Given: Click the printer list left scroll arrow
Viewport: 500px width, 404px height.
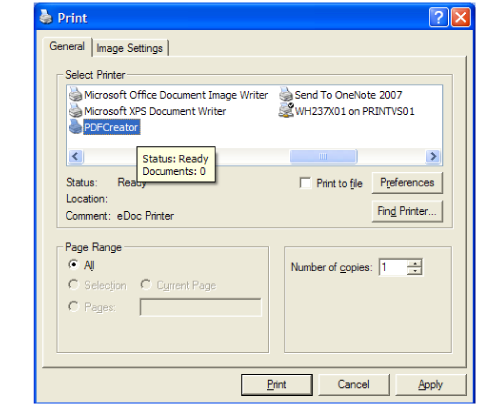Looking at the screenshot, I should pos(76,156).
